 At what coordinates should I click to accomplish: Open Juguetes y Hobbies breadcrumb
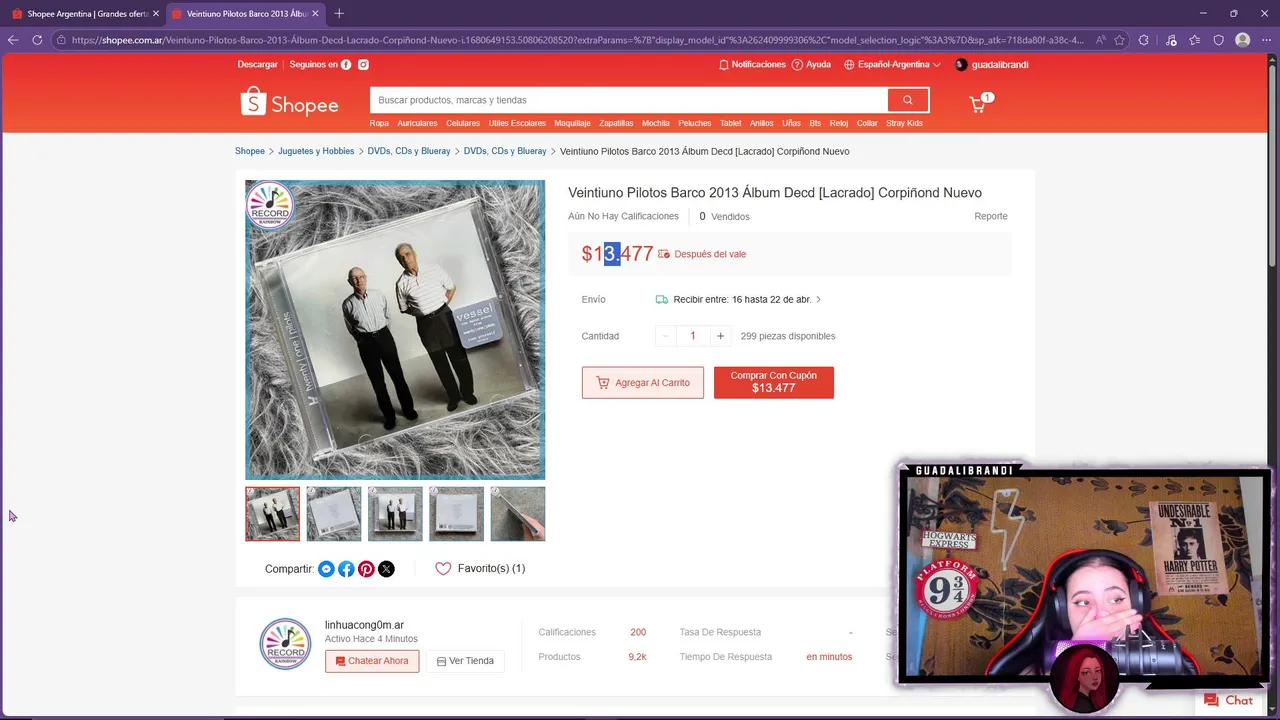click(316, 151)
